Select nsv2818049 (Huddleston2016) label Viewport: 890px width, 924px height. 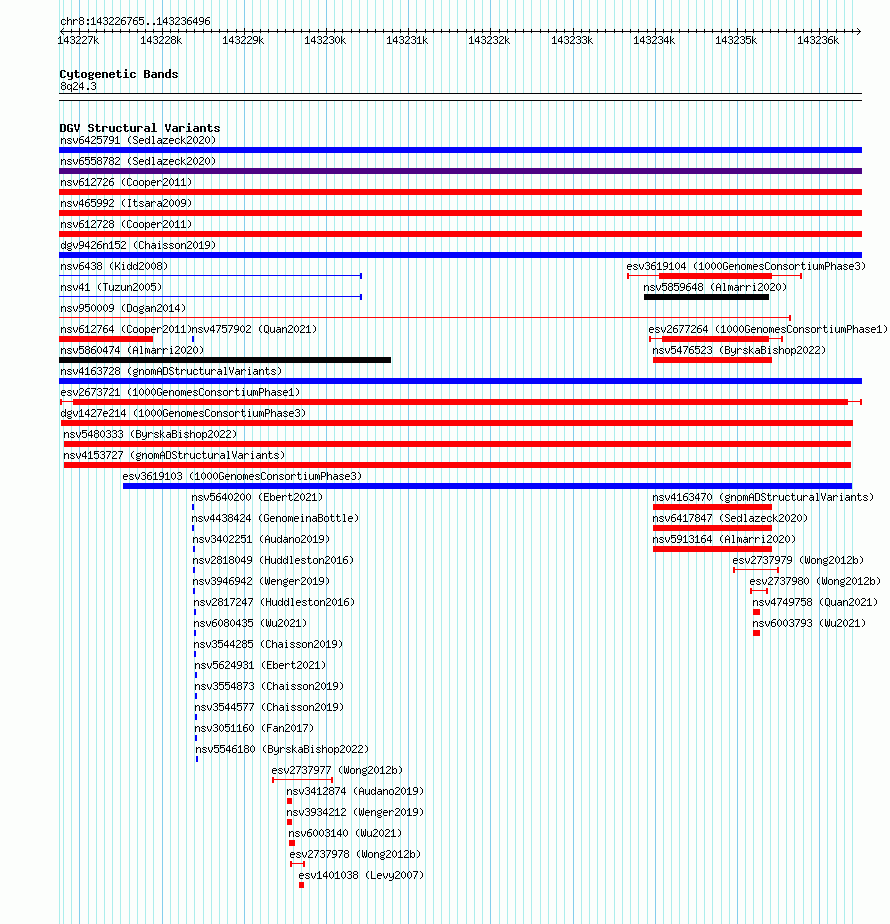click(273, 560)
